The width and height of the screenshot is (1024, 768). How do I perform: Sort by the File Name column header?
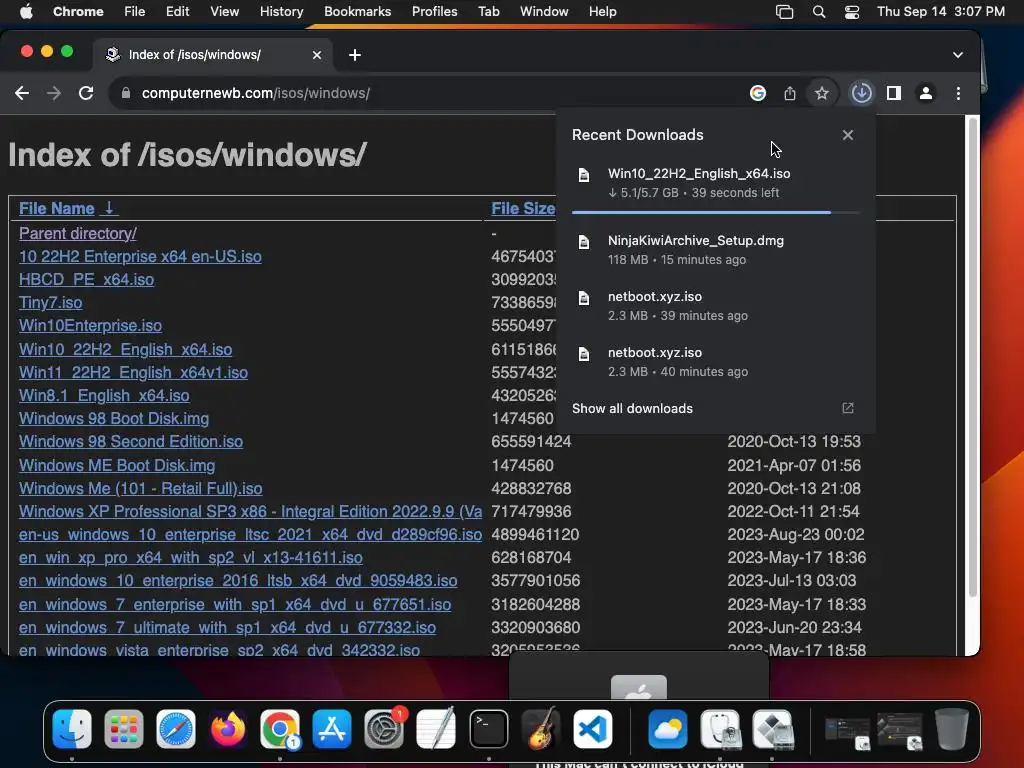pos(68,208)
